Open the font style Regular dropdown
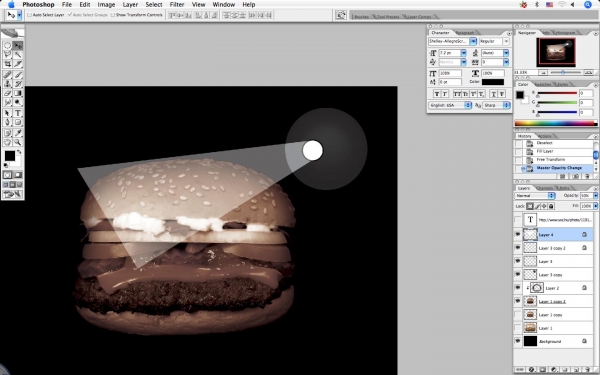Screen dimensions: 600x375 pos(506,41)
